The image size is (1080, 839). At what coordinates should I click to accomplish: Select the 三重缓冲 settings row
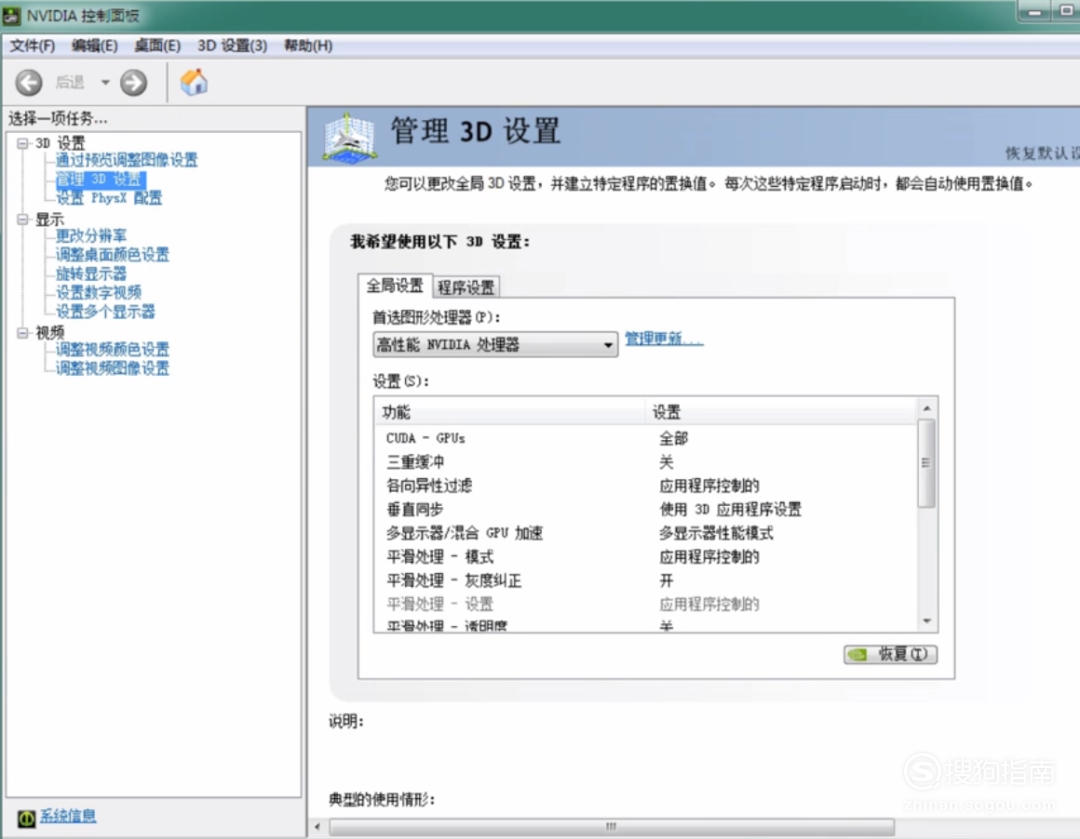pyautogui.click(x=646, y=462)
